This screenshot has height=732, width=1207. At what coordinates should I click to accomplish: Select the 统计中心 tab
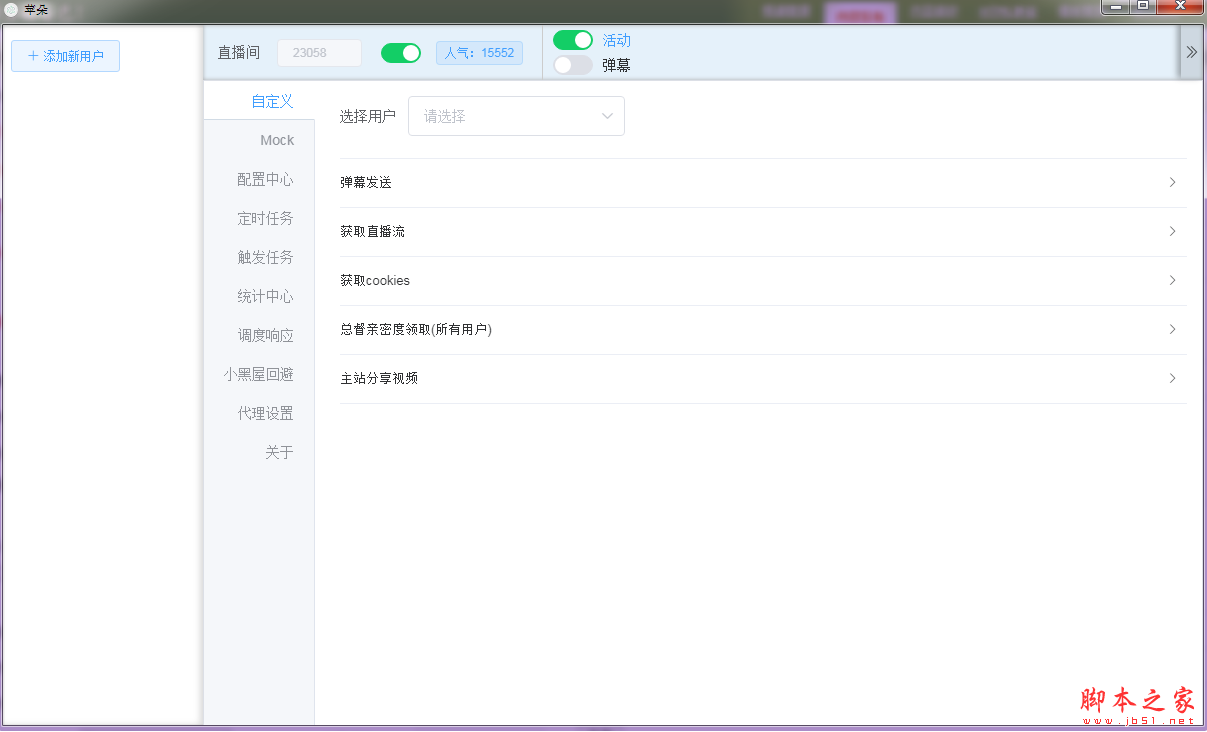pos(265,297)
